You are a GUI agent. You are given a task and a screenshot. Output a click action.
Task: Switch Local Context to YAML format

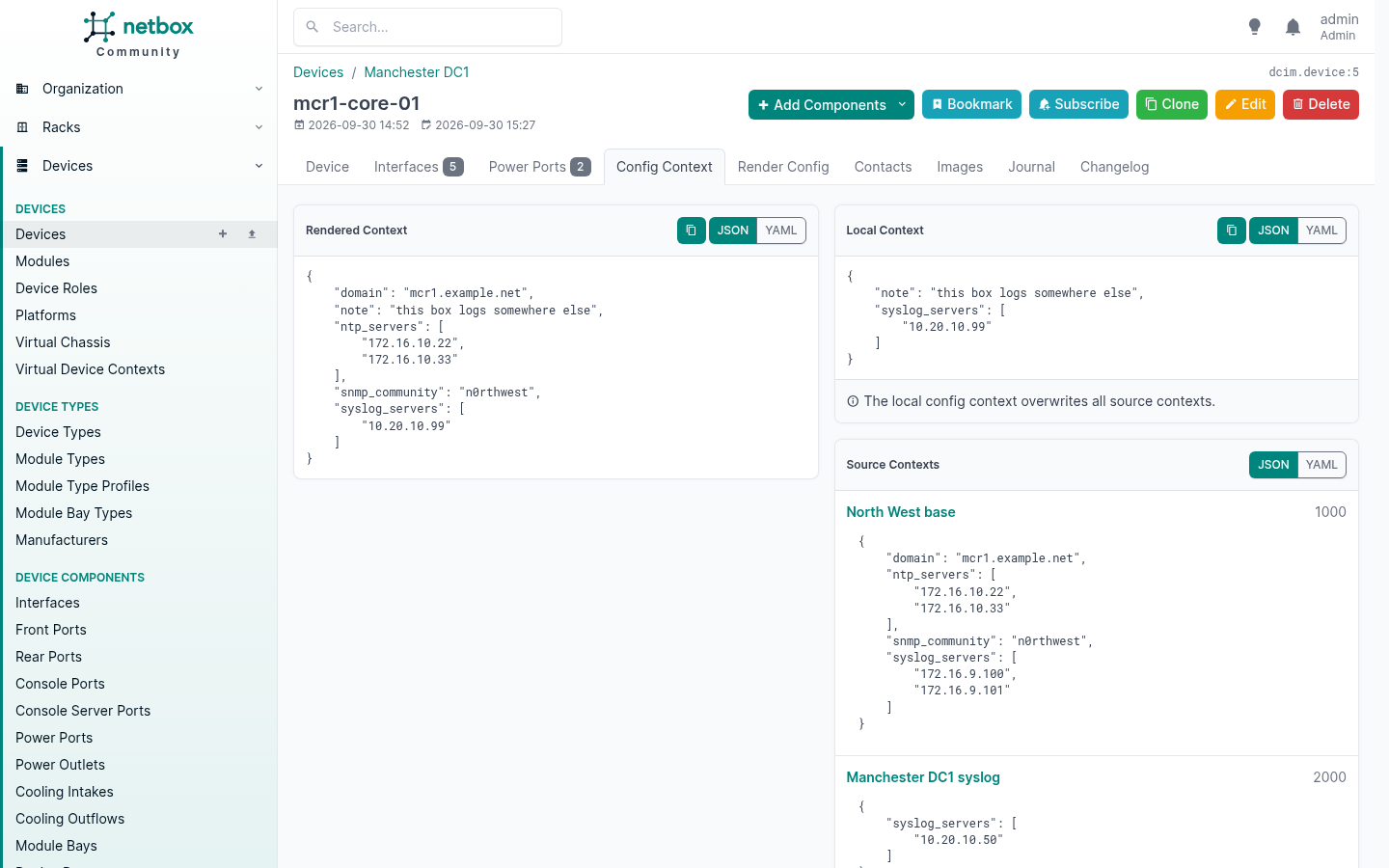coord(1321,231)
